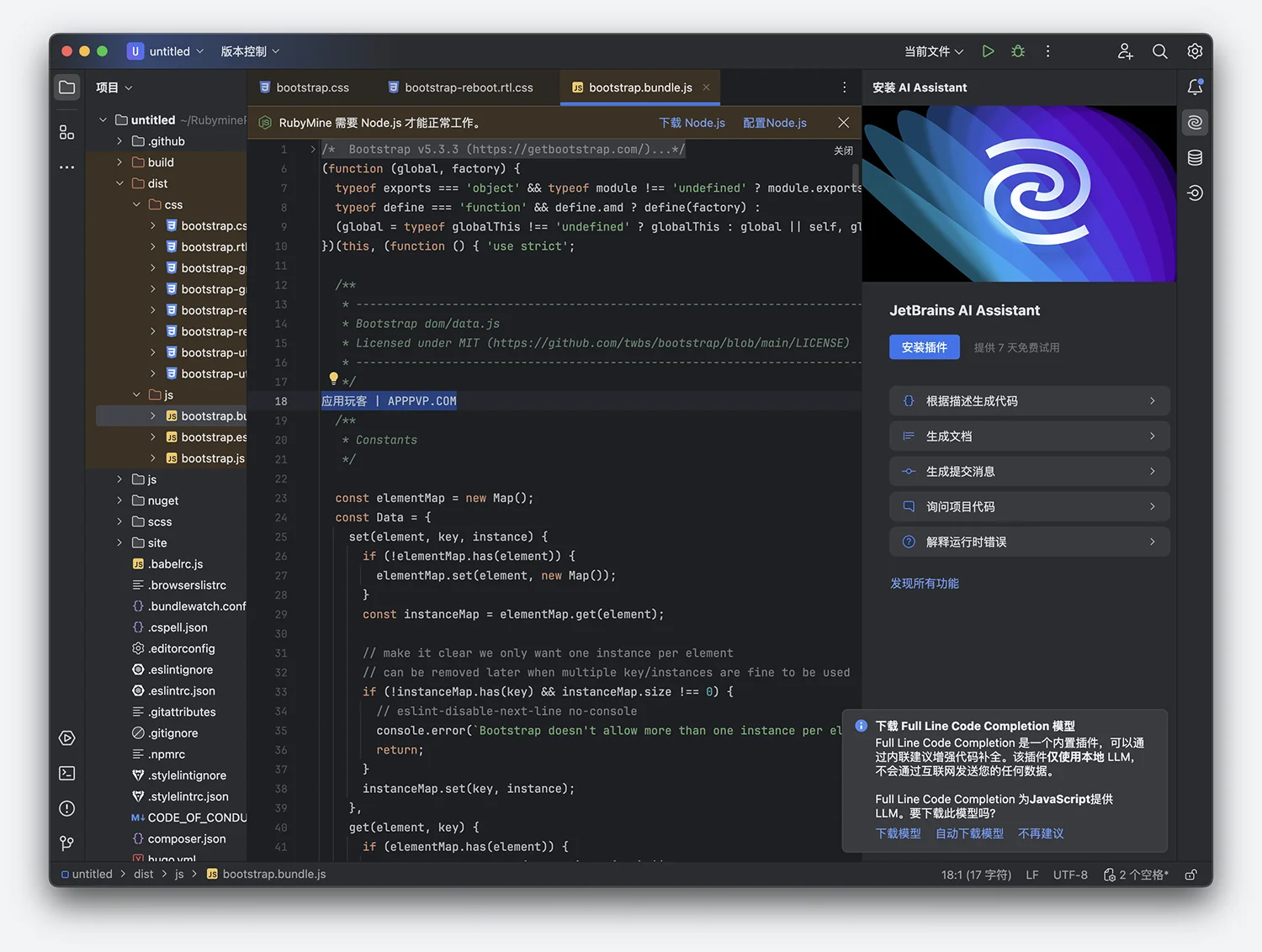Close the Node.js notification banner

click(x=843, y=123)
